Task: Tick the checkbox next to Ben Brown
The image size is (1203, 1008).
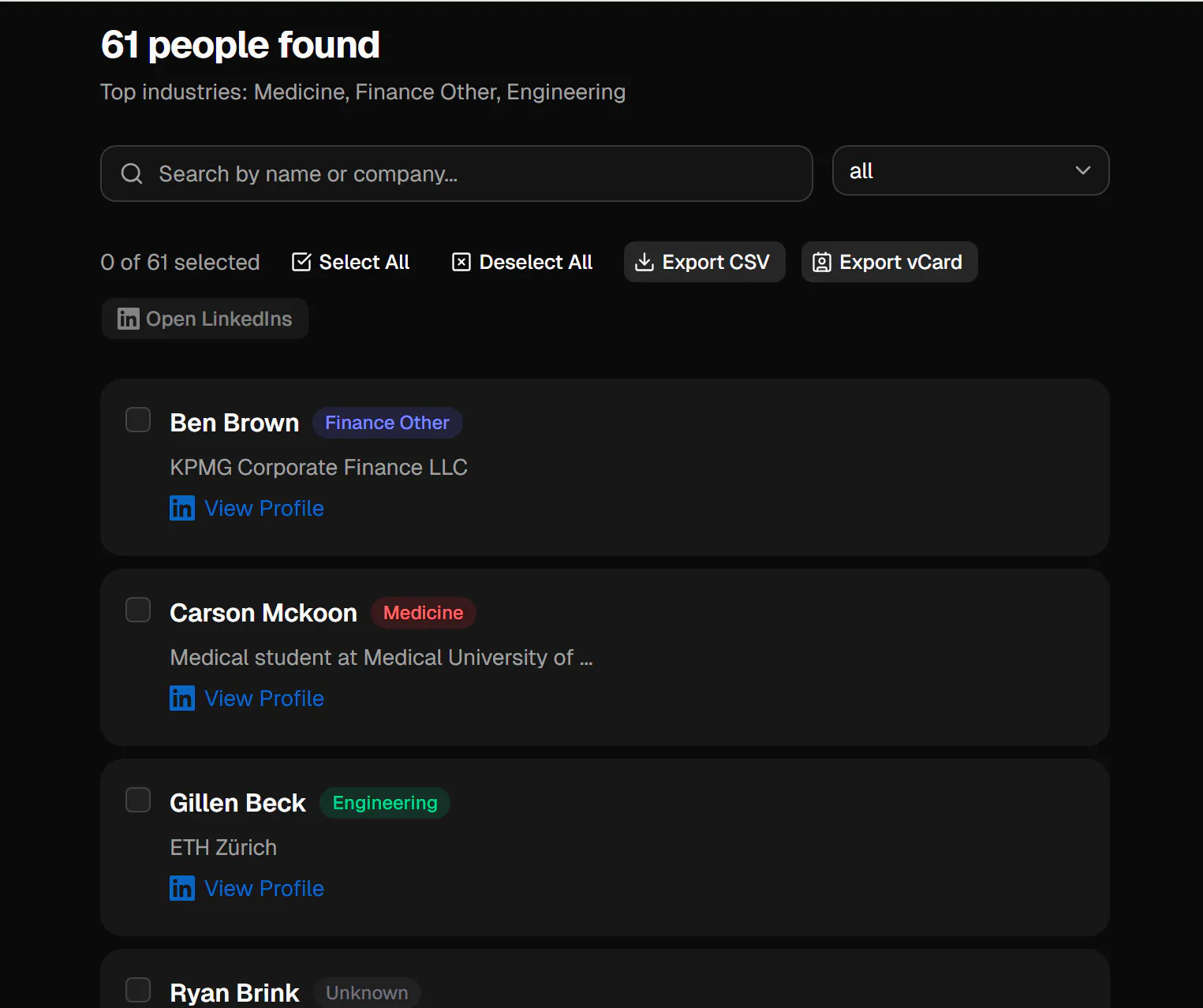Action: (138, 420)
